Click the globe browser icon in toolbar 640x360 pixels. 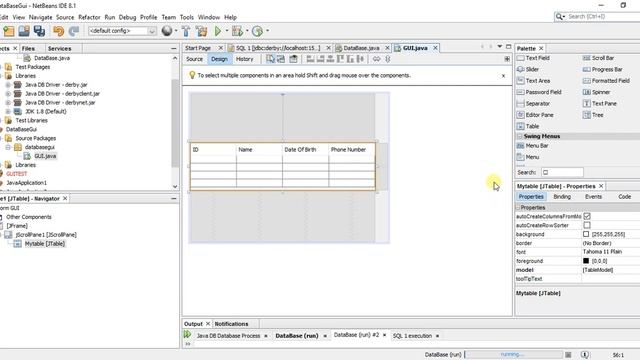pos(167,31)
